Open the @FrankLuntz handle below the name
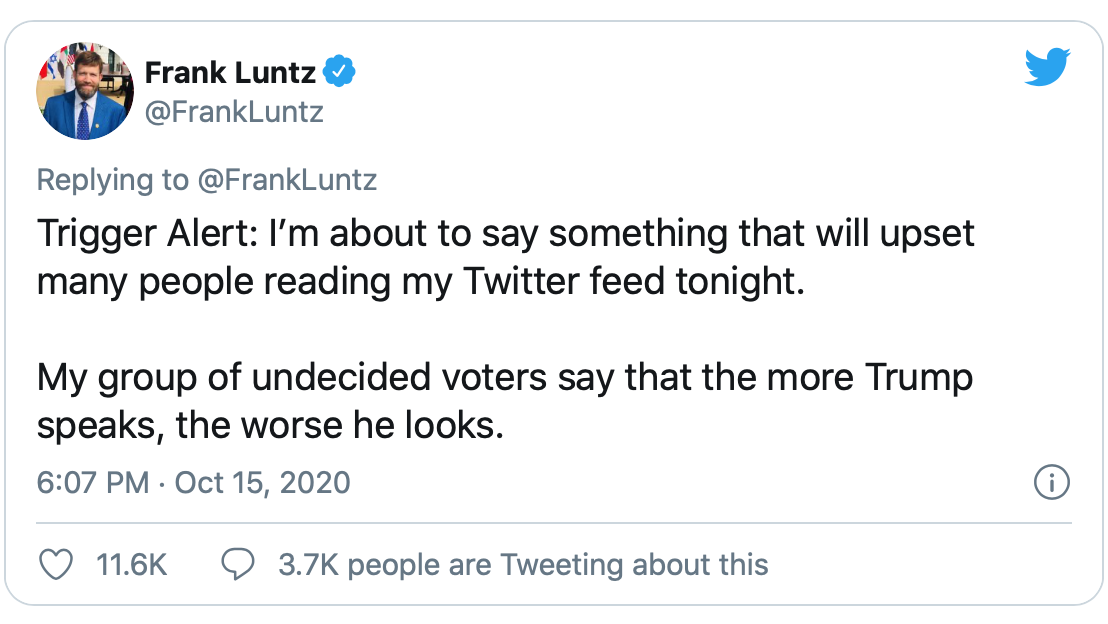Viewport: 1108px width, 624px height. pyautogui.click(x=234, y=111)
